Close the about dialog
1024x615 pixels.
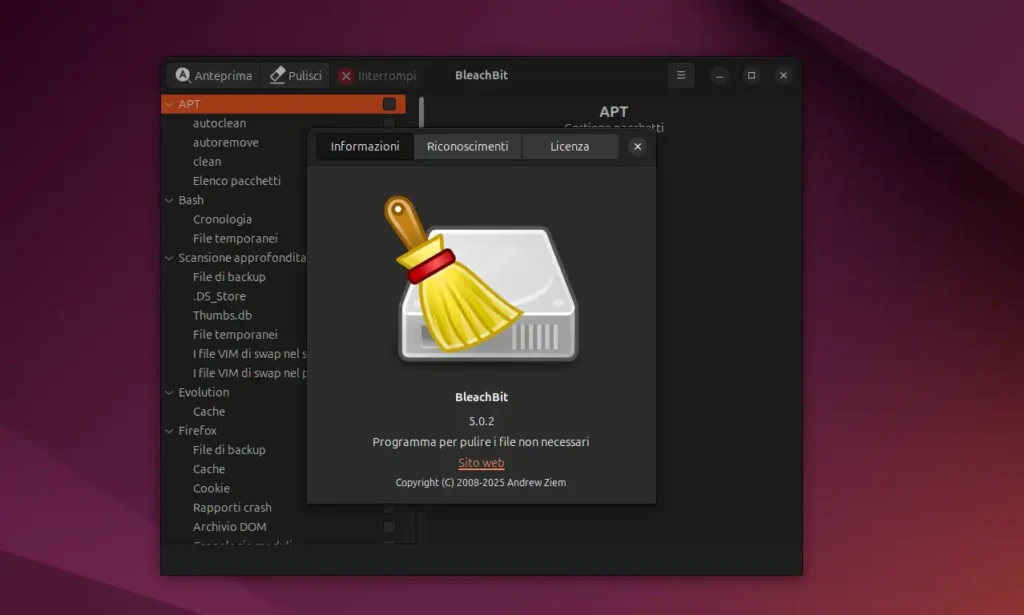[637, 146]
